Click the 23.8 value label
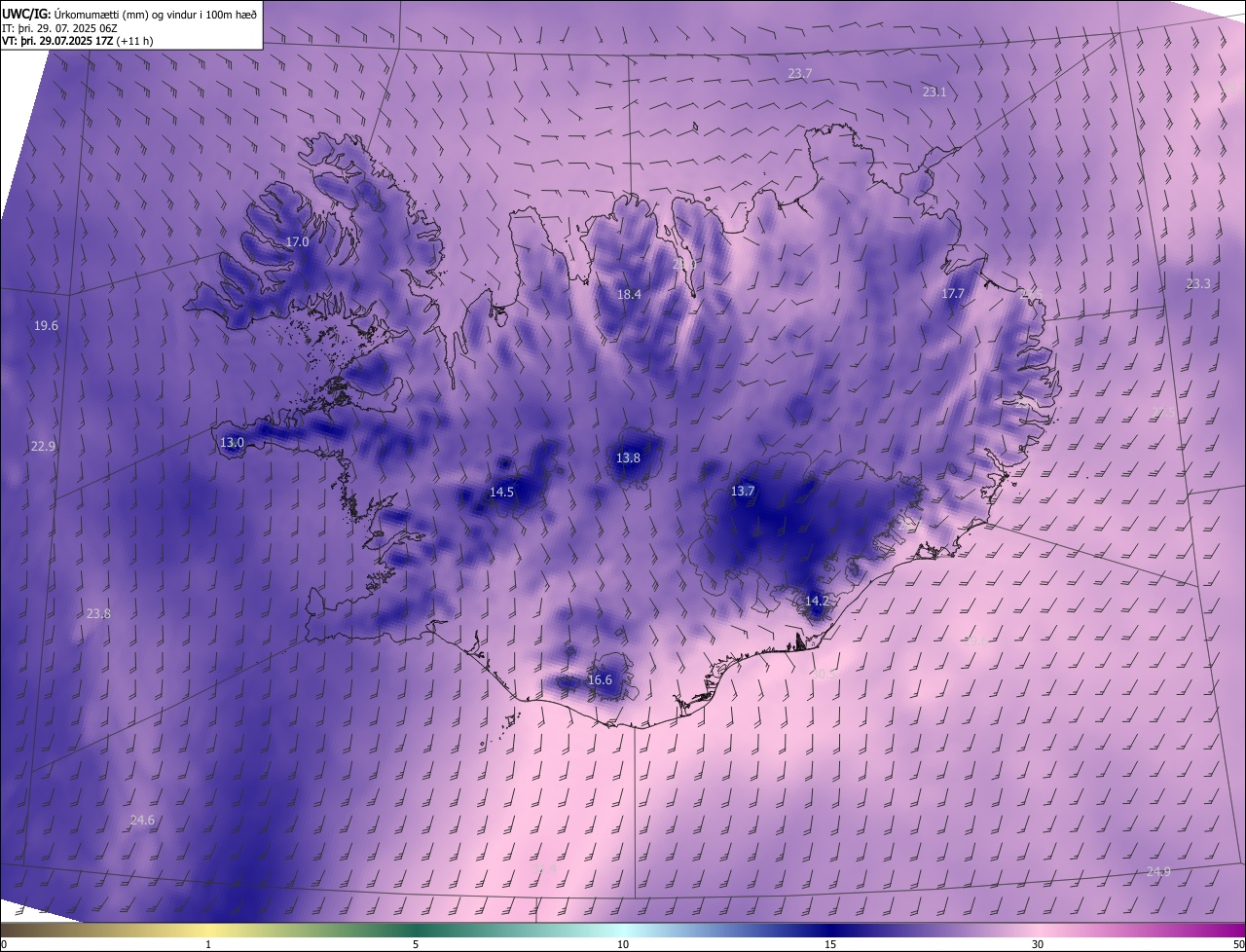 [x=98, y=613]
